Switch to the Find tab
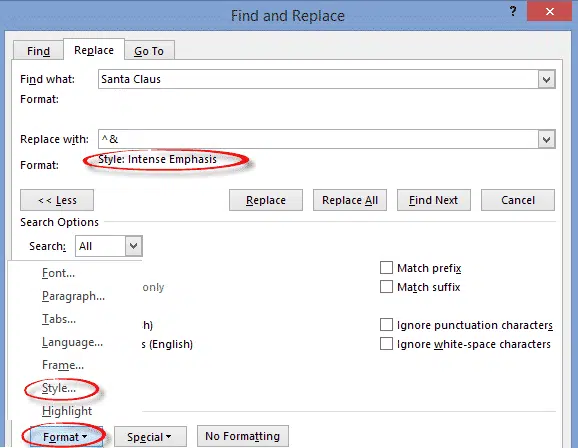Viewport: 578px width, 448px height. pyautogui.click(x=38, y=51)
